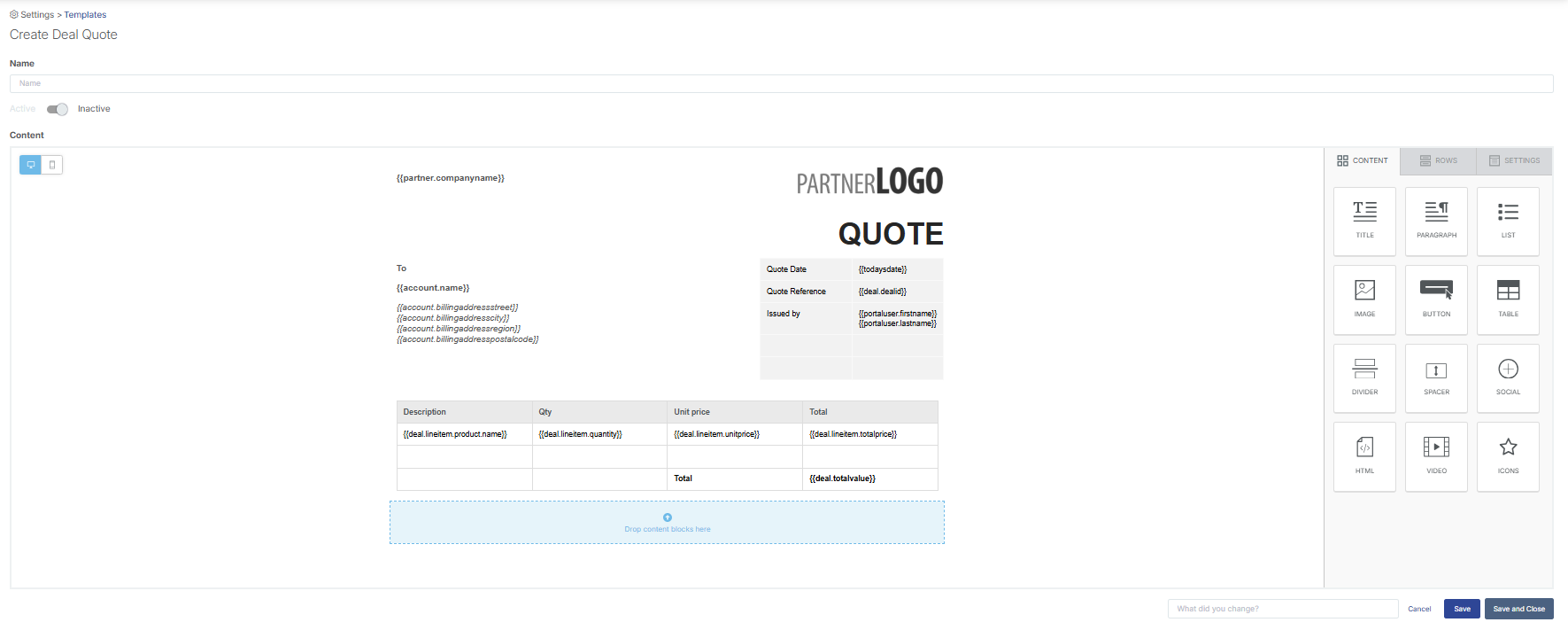Click the Qty column header

[599, 412]
